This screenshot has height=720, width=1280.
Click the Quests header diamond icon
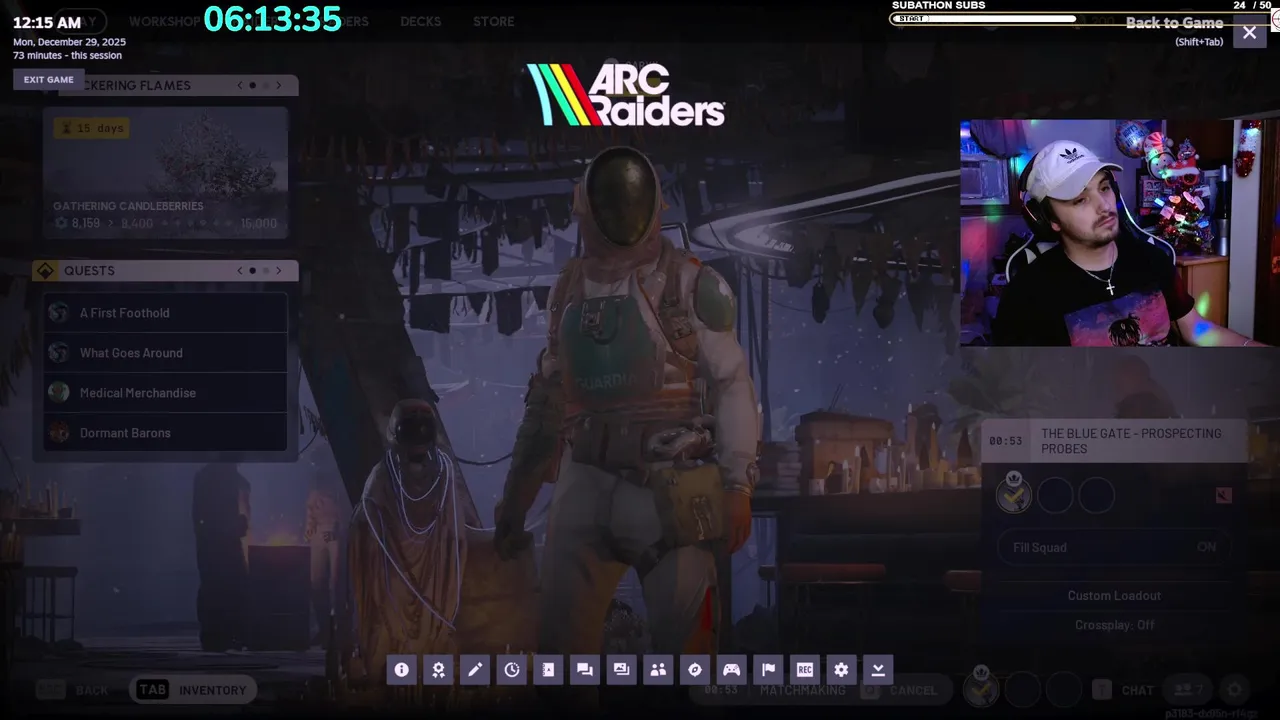pos(45,271)
